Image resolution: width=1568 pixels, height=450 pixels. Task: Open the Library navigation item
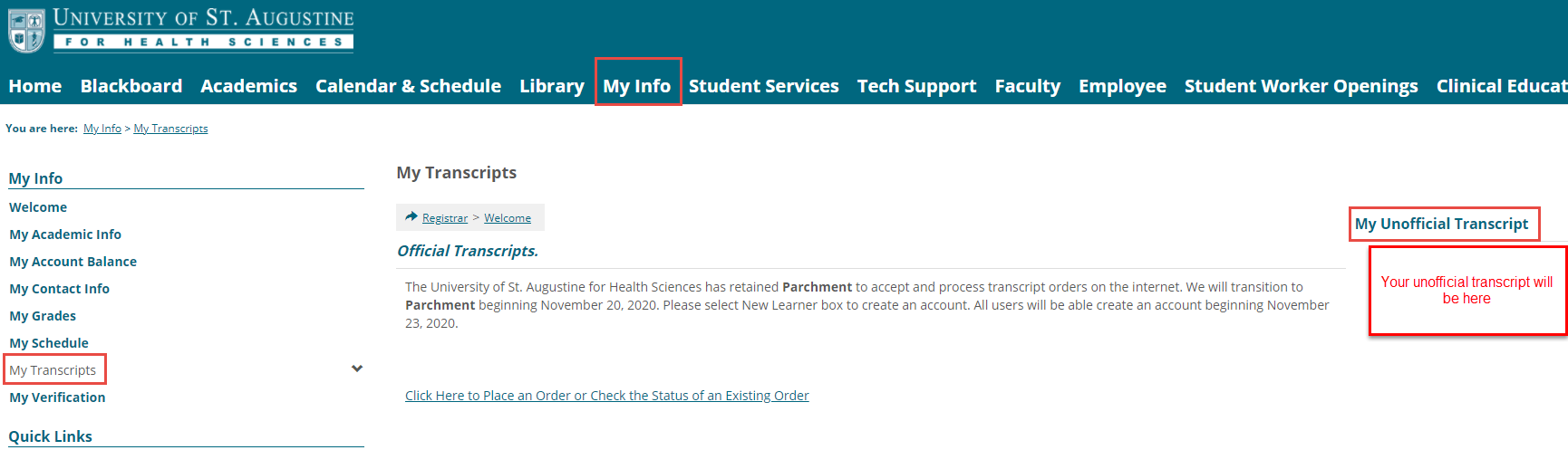point(552,86)
